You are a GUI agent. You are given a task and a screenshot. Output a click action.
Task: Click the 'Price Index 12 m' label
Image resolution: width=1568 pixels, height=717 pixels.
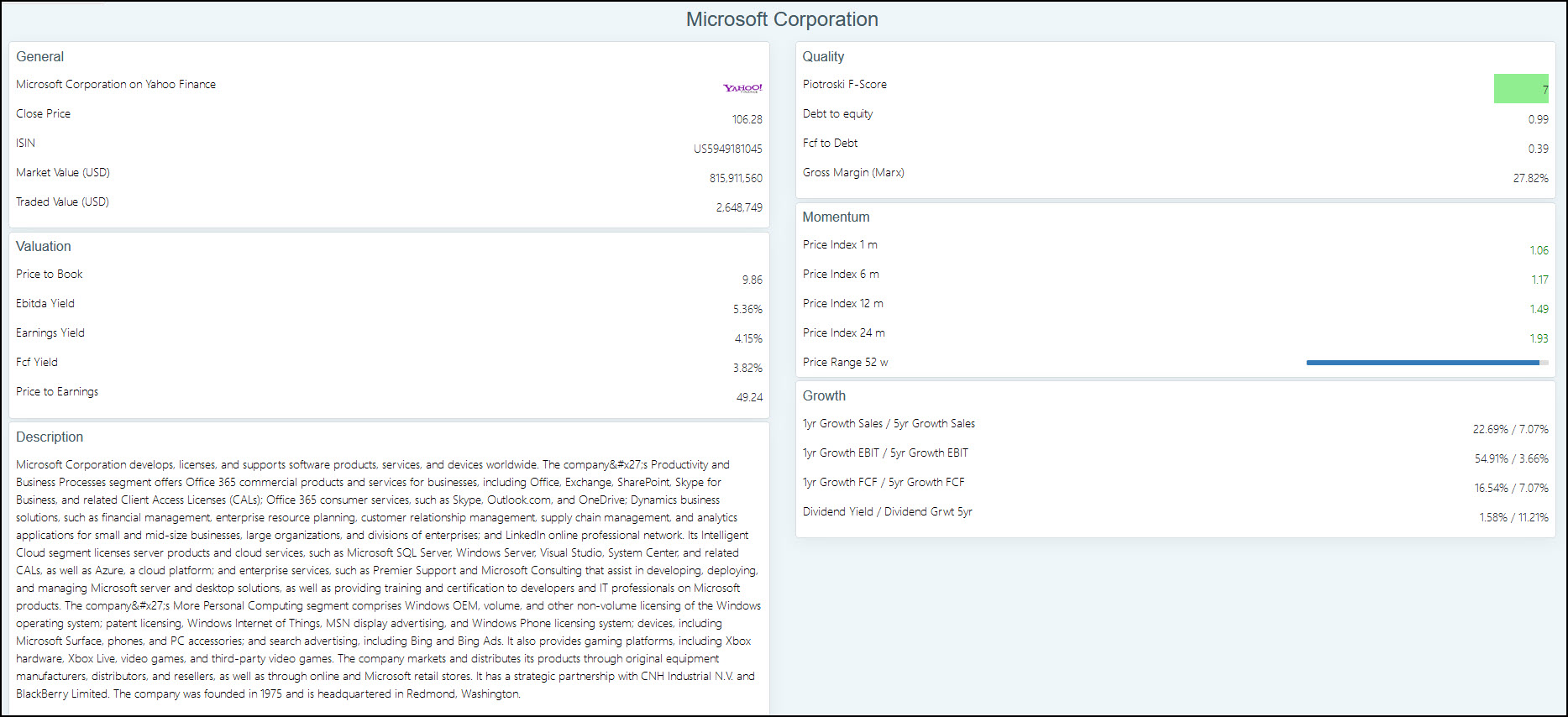[842, 303]
